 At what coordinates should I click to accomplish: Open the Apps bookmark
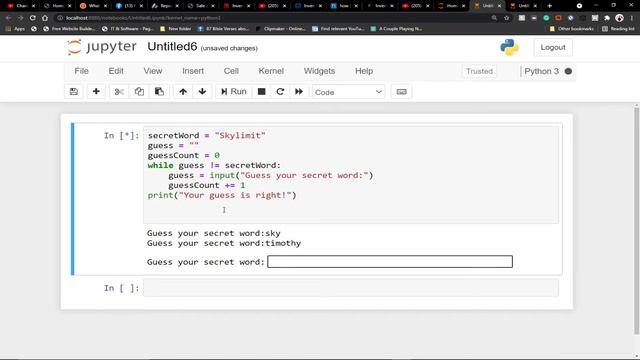tap(16, 29)
